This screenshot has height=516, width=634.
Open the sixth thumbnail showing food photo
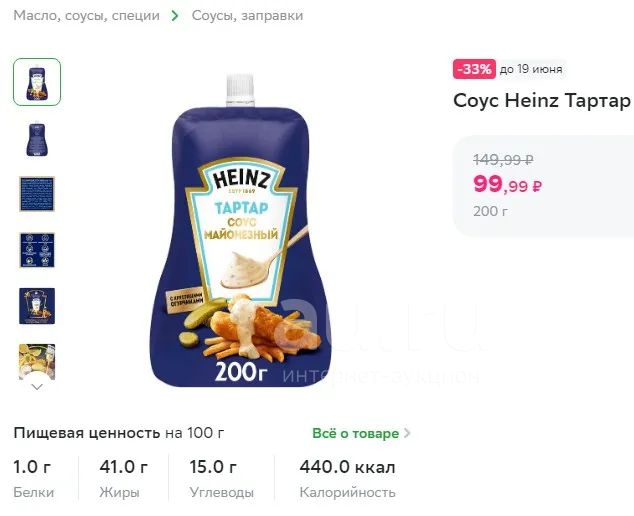click(37, 360)
